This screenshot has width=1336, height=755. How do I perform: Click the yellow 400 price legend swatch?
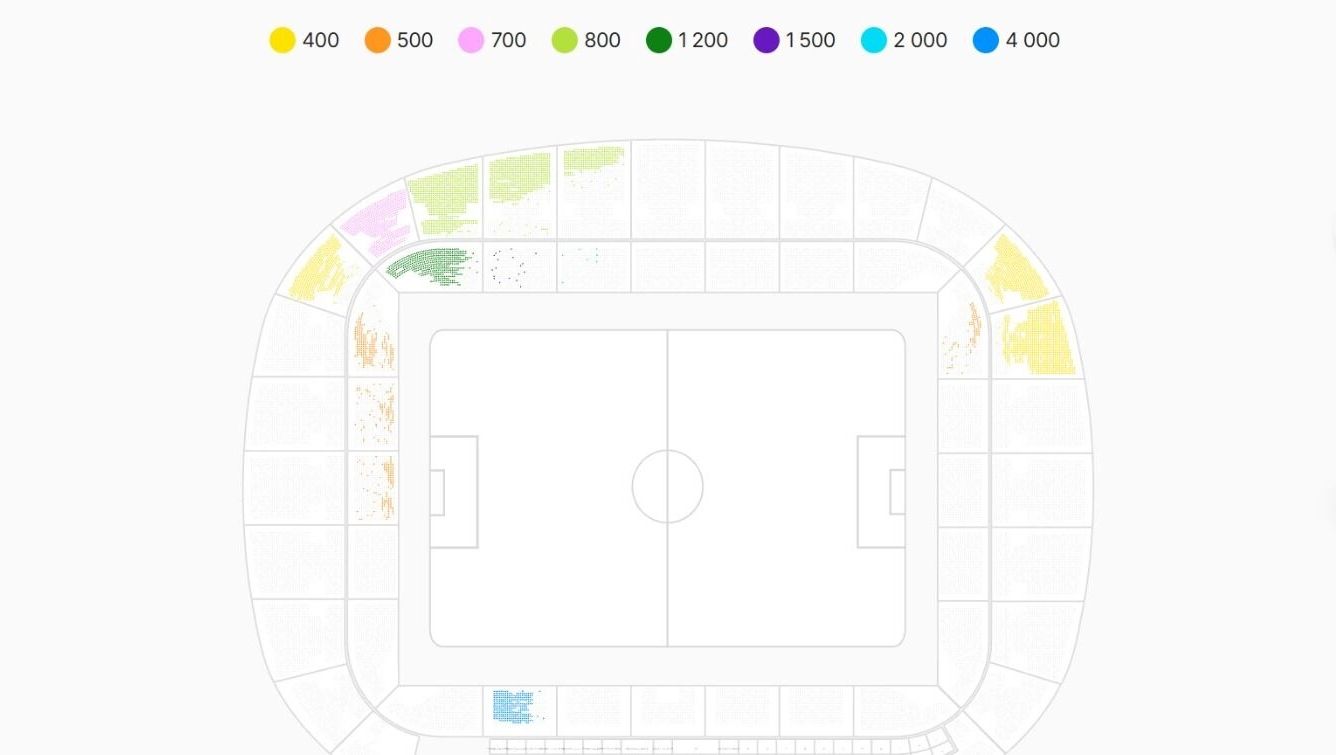pos(283,41)
